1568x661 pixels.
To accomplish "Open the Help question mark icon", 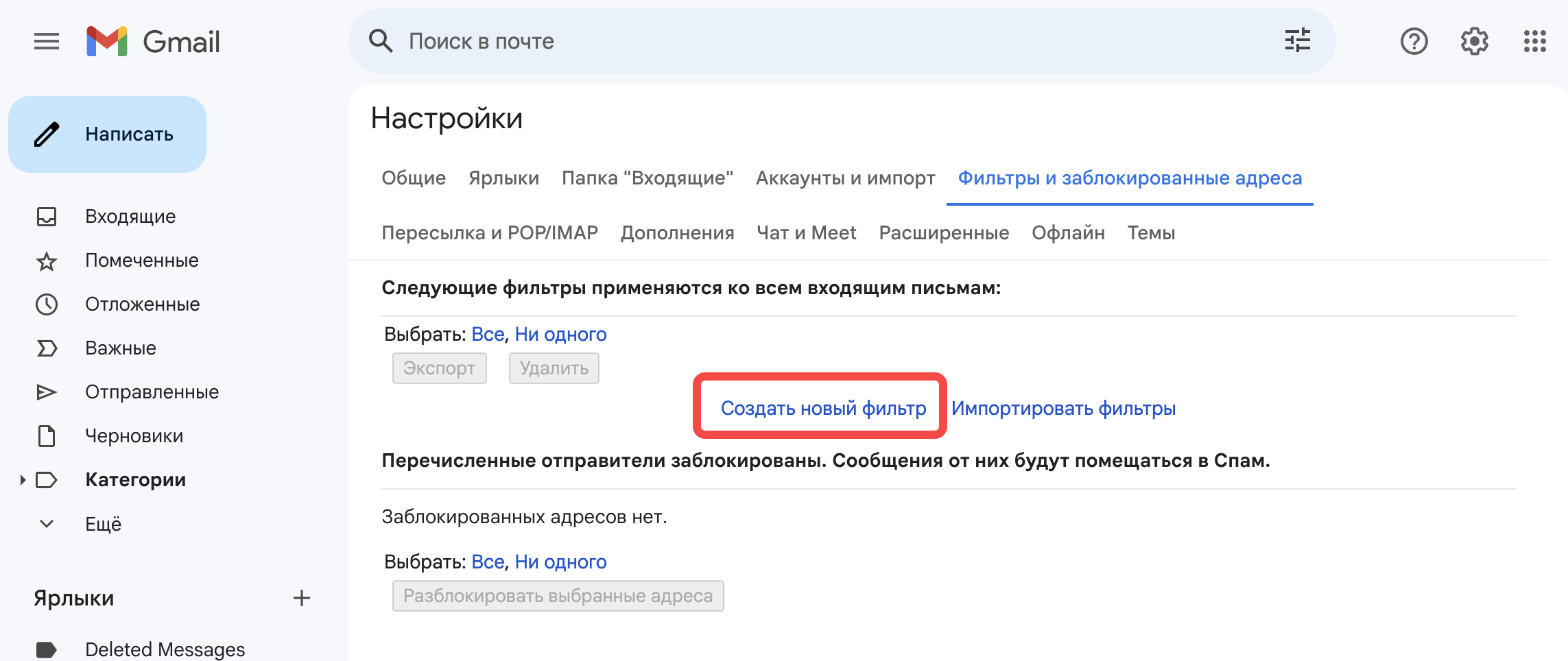I will [1414, 42].
